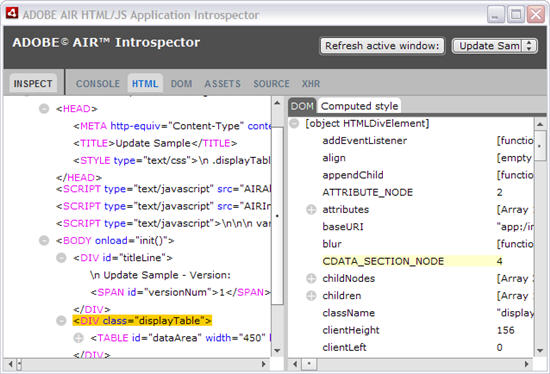The height and width of the screenshot is (374, 550).
Task: Open the ASSETS tab
Action: pyautogui.click(x=222, y=84)
